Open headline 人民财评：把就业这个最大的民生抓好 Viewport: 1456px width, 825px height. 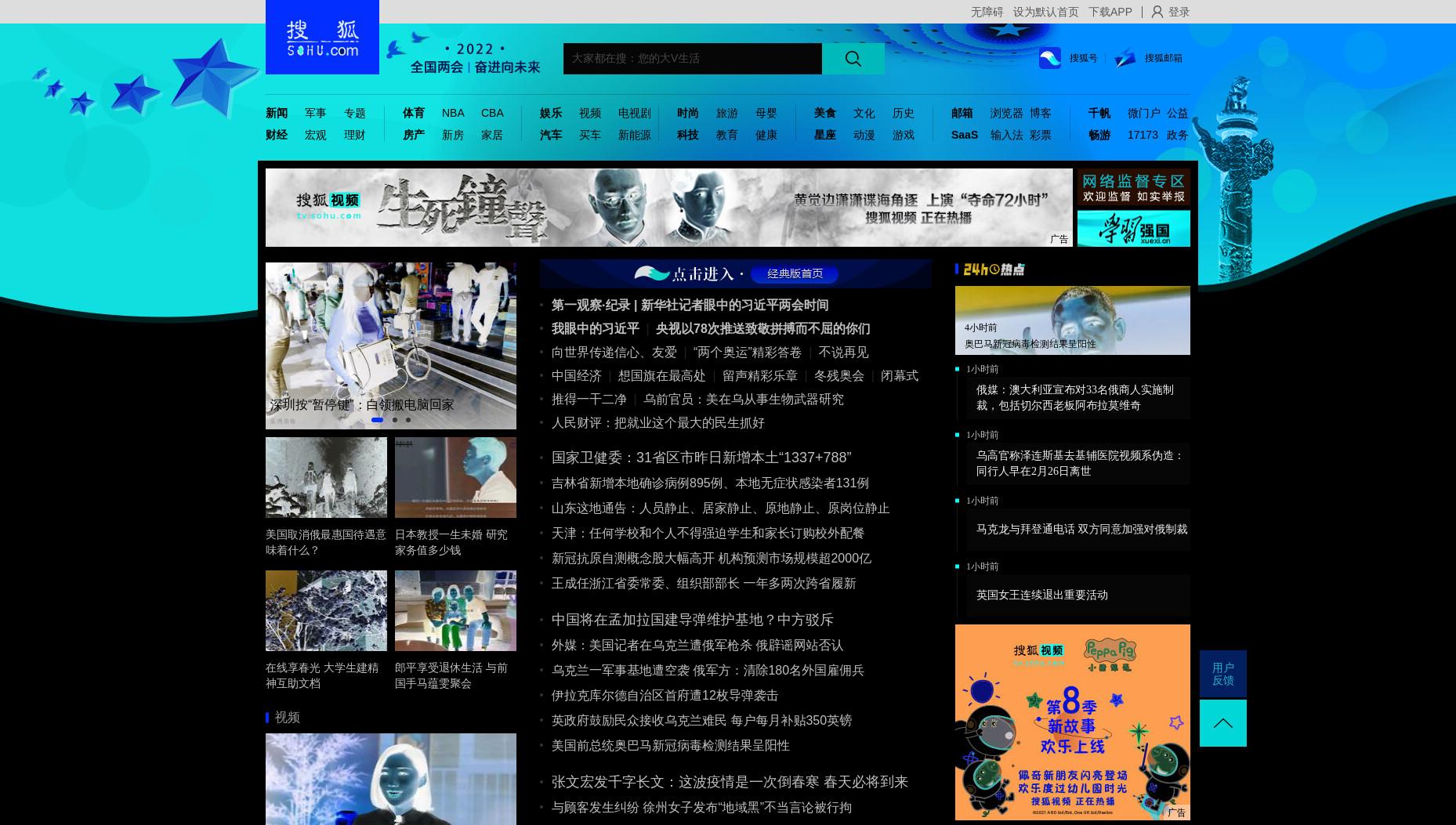click(x=658, y=423)
